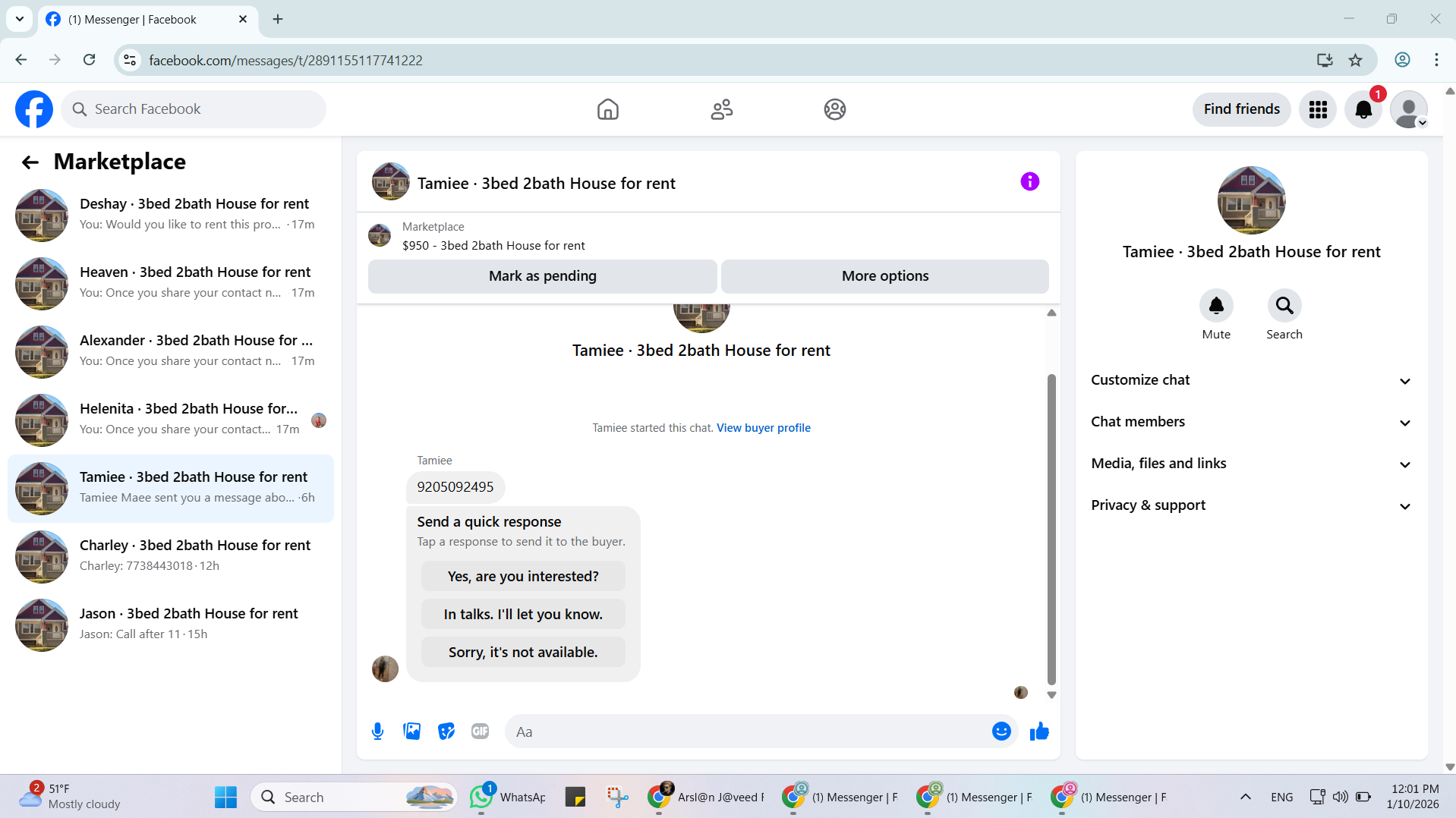The height and width of the screenshot is (818, 1456).
Task: Open weather widget 51°F Mostly cloudy
Action: tap(70, 797)
